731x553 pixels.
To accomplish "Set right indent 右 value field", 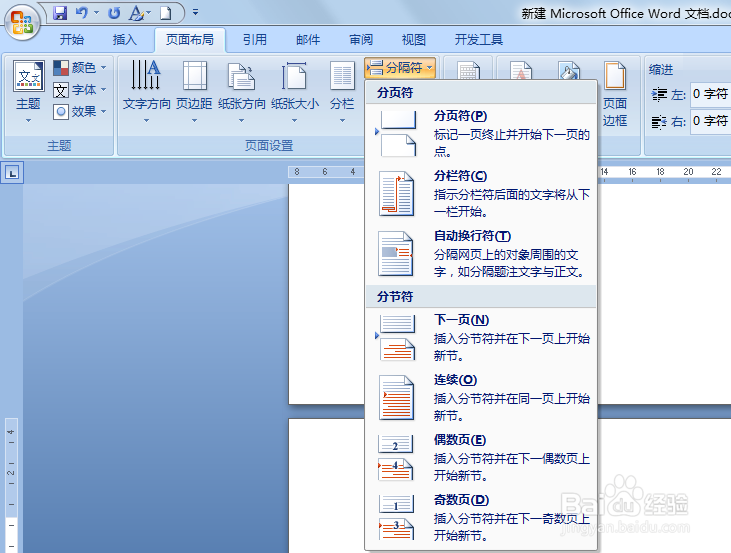I will [x=710, y=121].
